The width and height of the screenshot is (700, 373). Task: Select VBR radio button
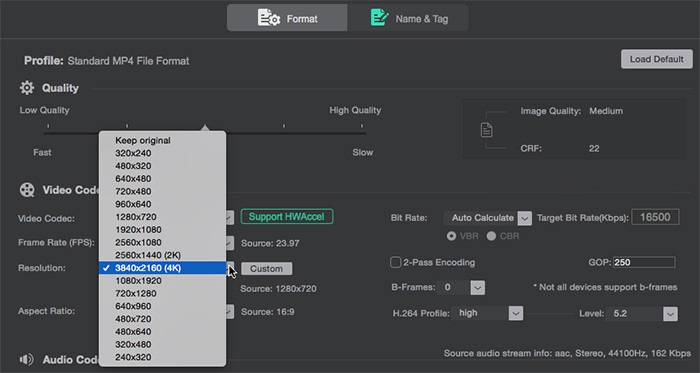click(451, 236)
